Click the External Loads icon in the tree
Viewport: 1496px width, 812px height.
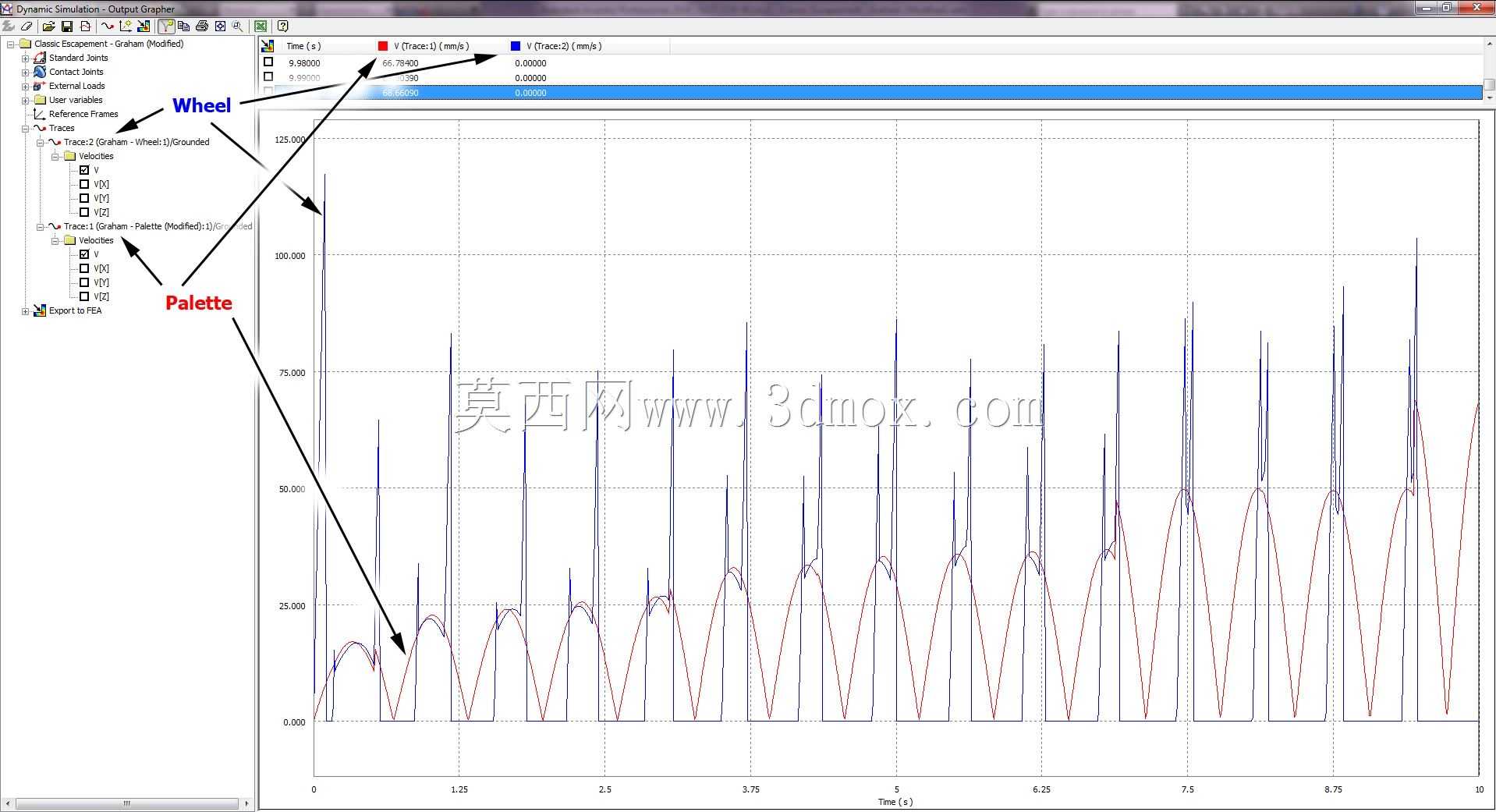point(40,86)
